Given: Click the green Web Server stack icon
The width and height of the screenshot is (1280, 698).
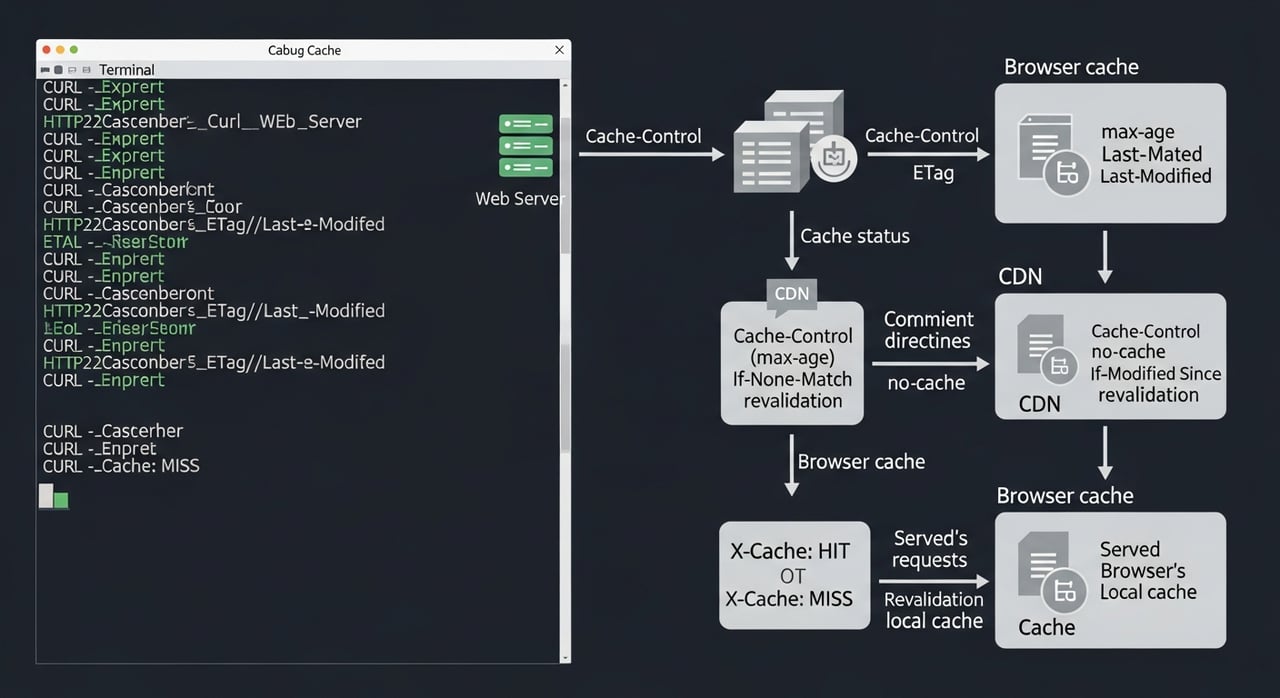Looking at the screenshot, I should (x=526, y=146).
